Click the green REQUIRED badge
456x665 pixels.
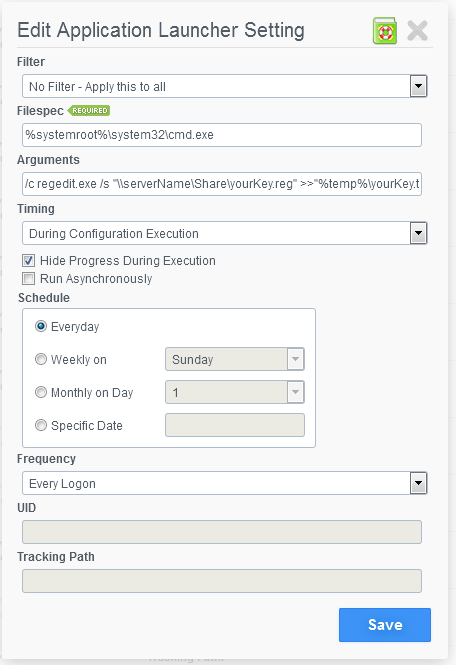(89, 111)
